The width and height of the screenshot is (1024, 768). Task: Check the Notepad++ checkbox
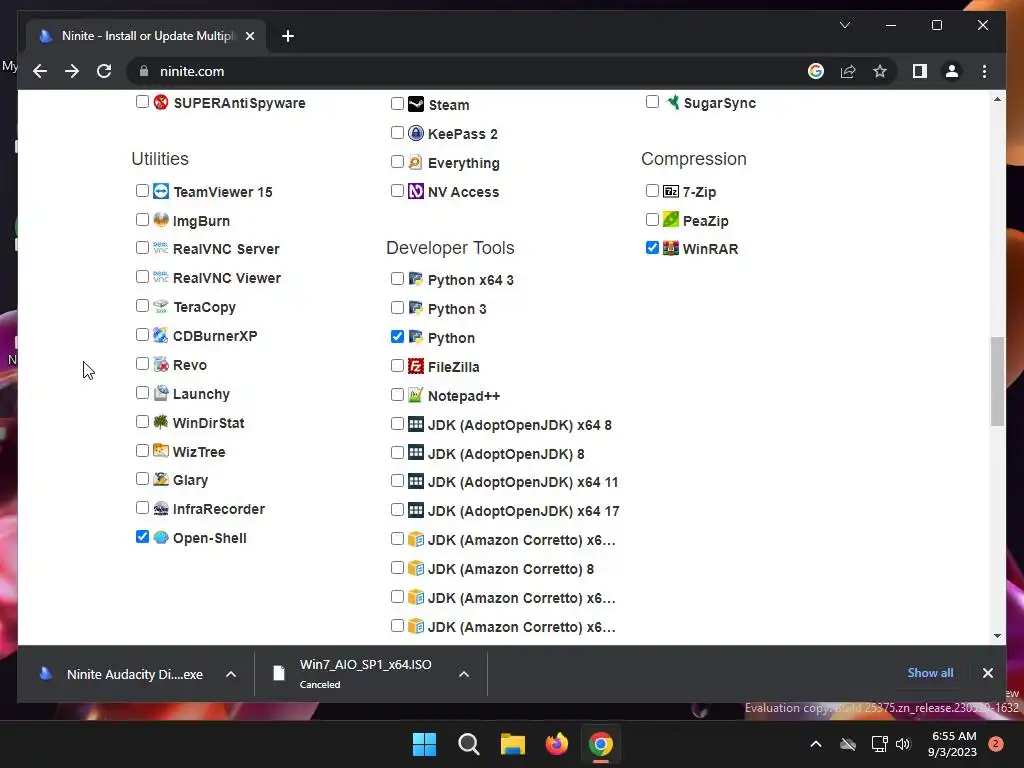coord(397,394)
